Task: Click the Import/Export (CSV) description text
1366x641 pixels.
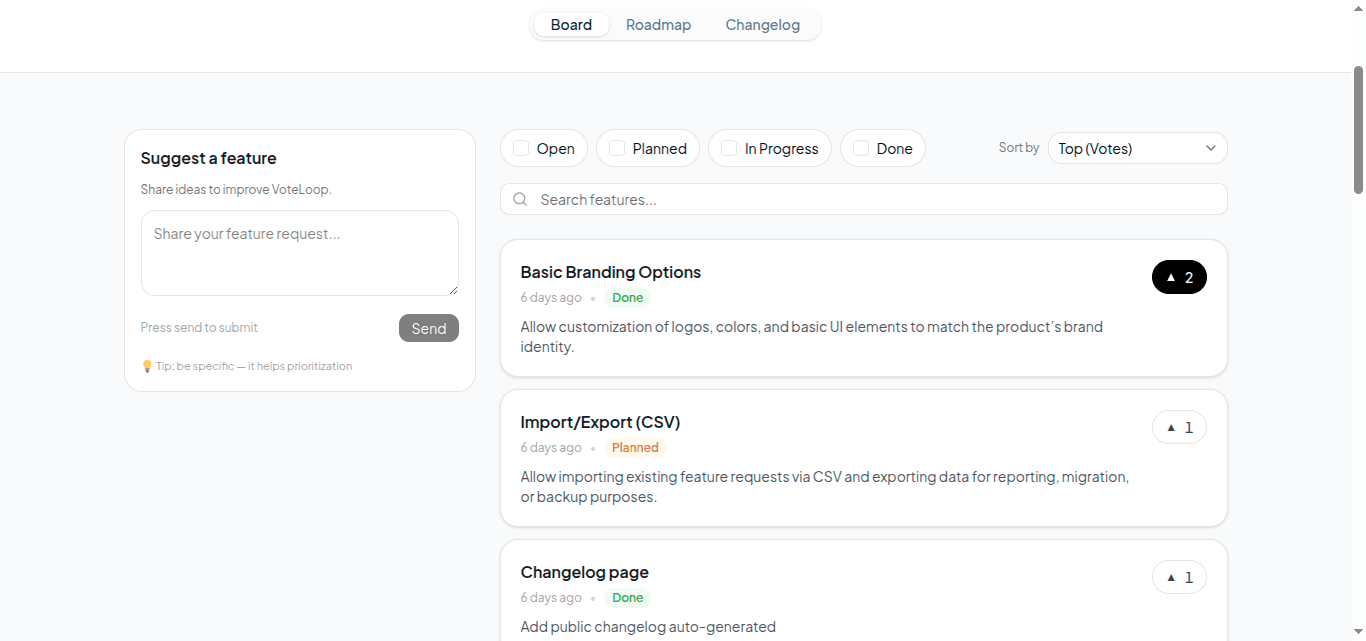Action: tap(825, 486)
